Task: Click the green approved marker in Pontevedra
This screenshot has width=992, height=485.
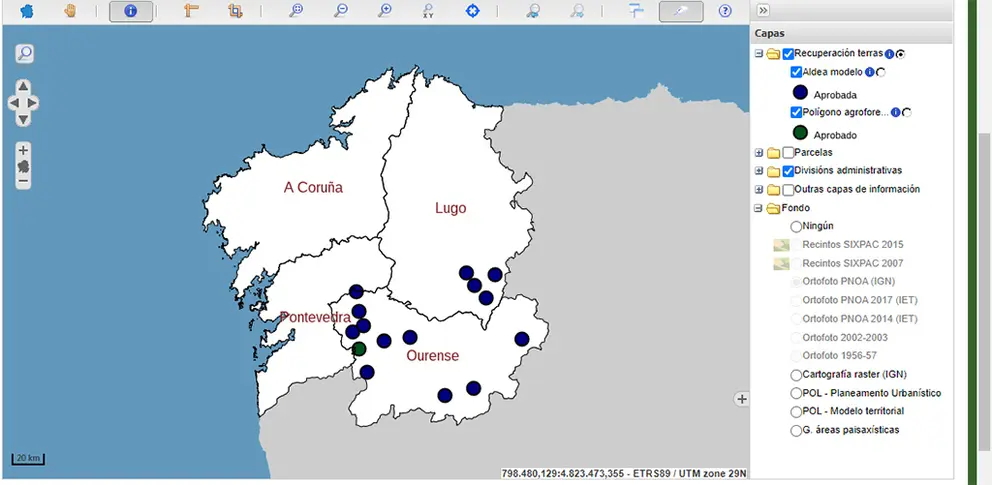Action: (359, 349)
